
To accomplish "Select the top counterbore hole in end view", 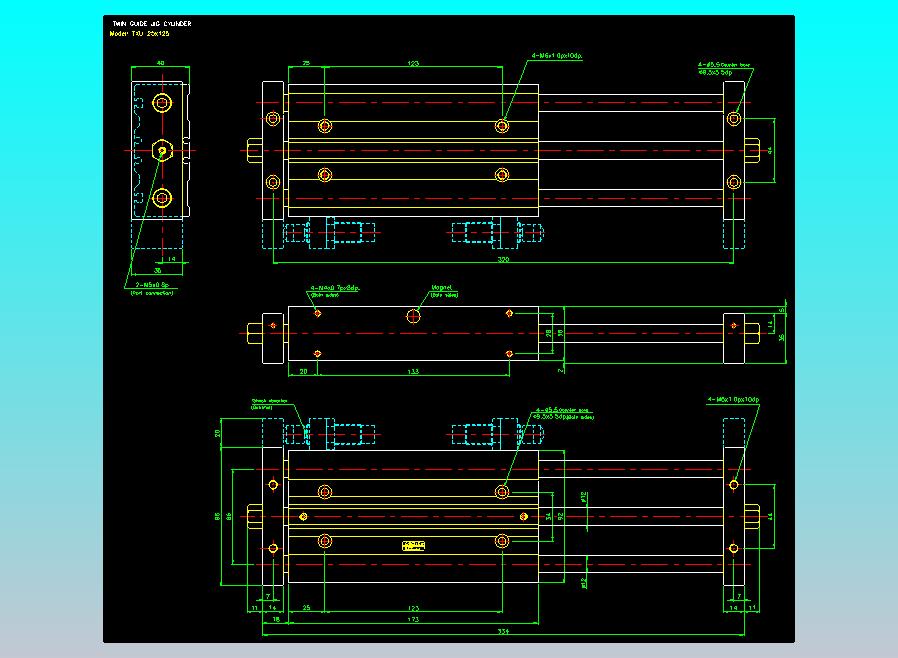I will pos(162,103).
